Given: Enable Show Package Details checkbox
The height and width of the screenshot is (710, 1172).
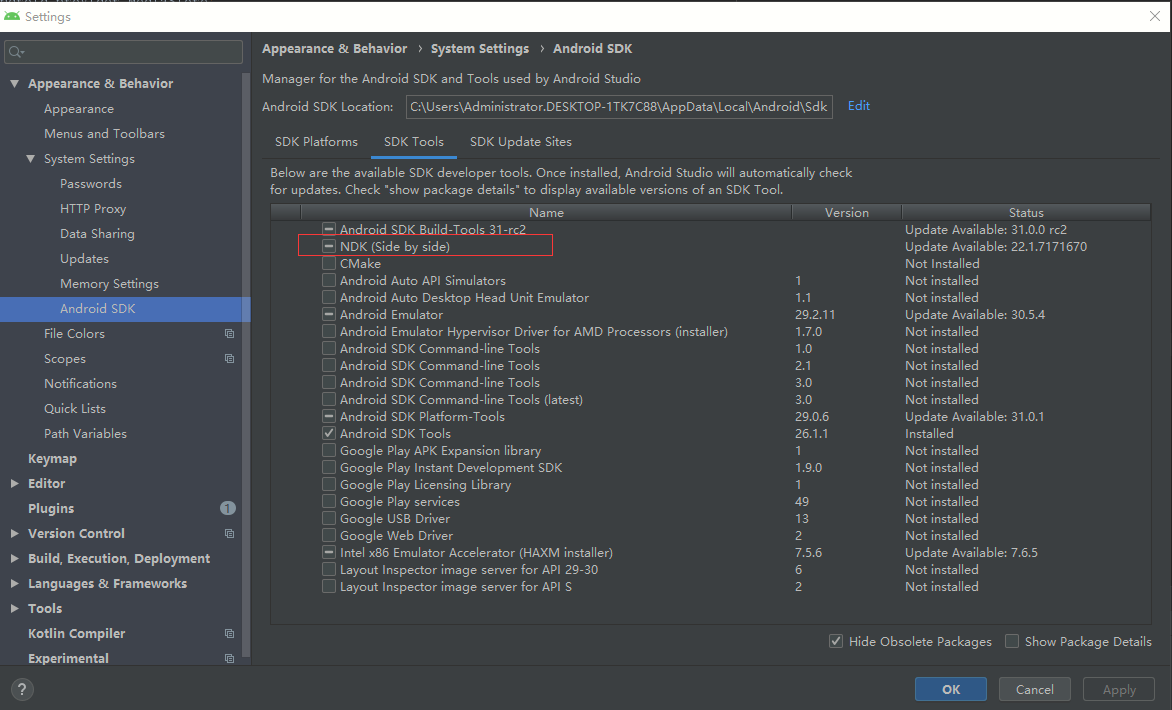Looking at the screenshot, I should [x=1012, y=641].
